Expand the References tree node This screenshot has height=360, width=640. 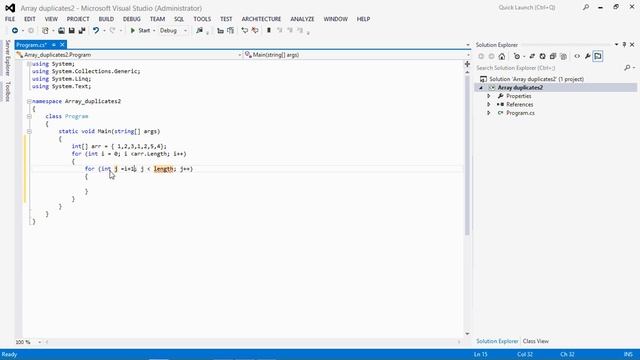tap(489, 104)
